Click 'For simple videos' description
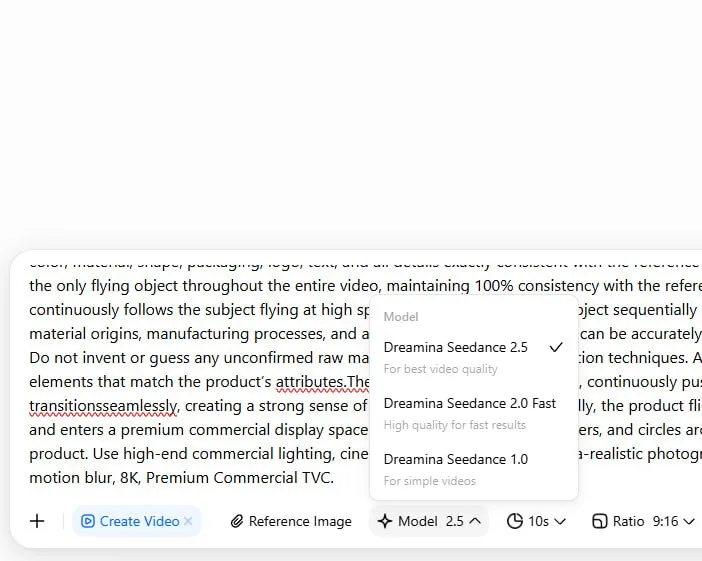The image size is (702, 561). click(430, 481)
